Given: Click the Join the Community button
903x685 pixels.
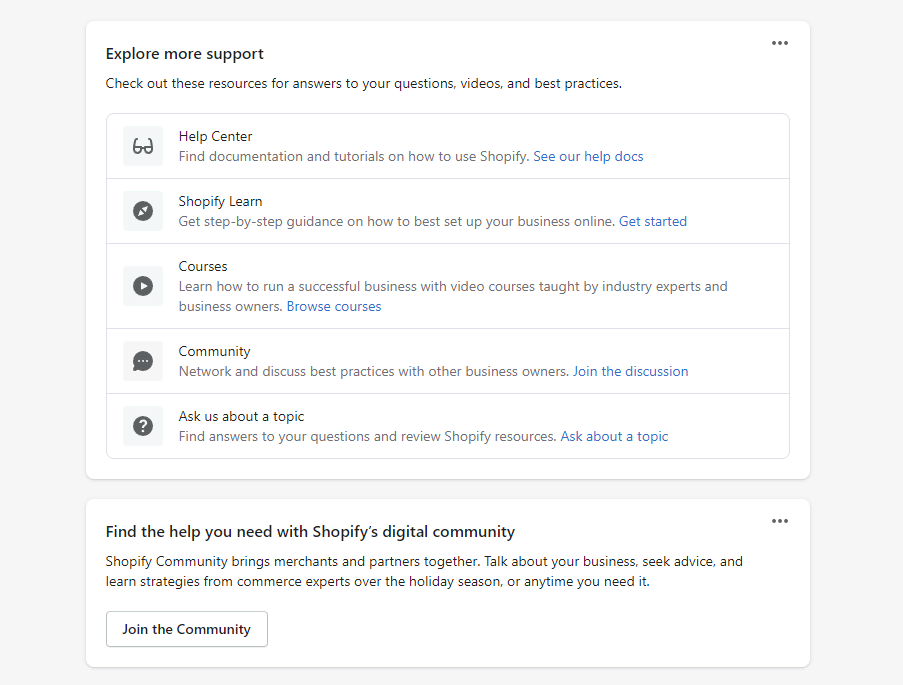Looking at the screenshot, I should point(187,629).
